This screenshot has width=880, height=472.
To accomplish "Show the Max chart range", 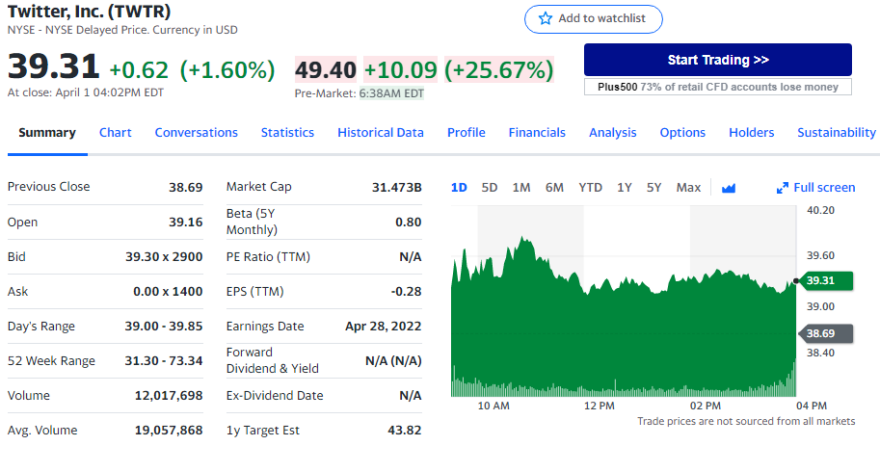I will pos(688,188).
